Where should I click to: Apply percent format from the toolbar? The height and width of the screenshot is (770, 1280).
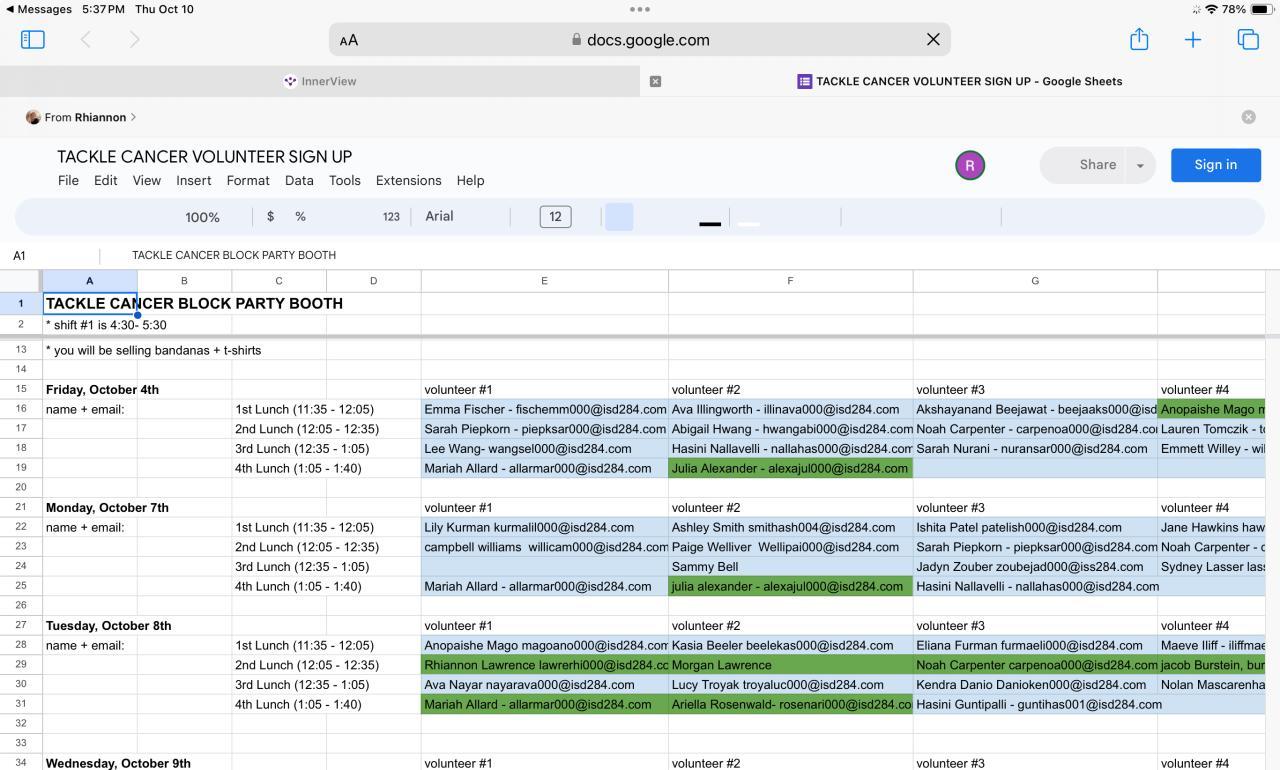[x=300, y=216]
